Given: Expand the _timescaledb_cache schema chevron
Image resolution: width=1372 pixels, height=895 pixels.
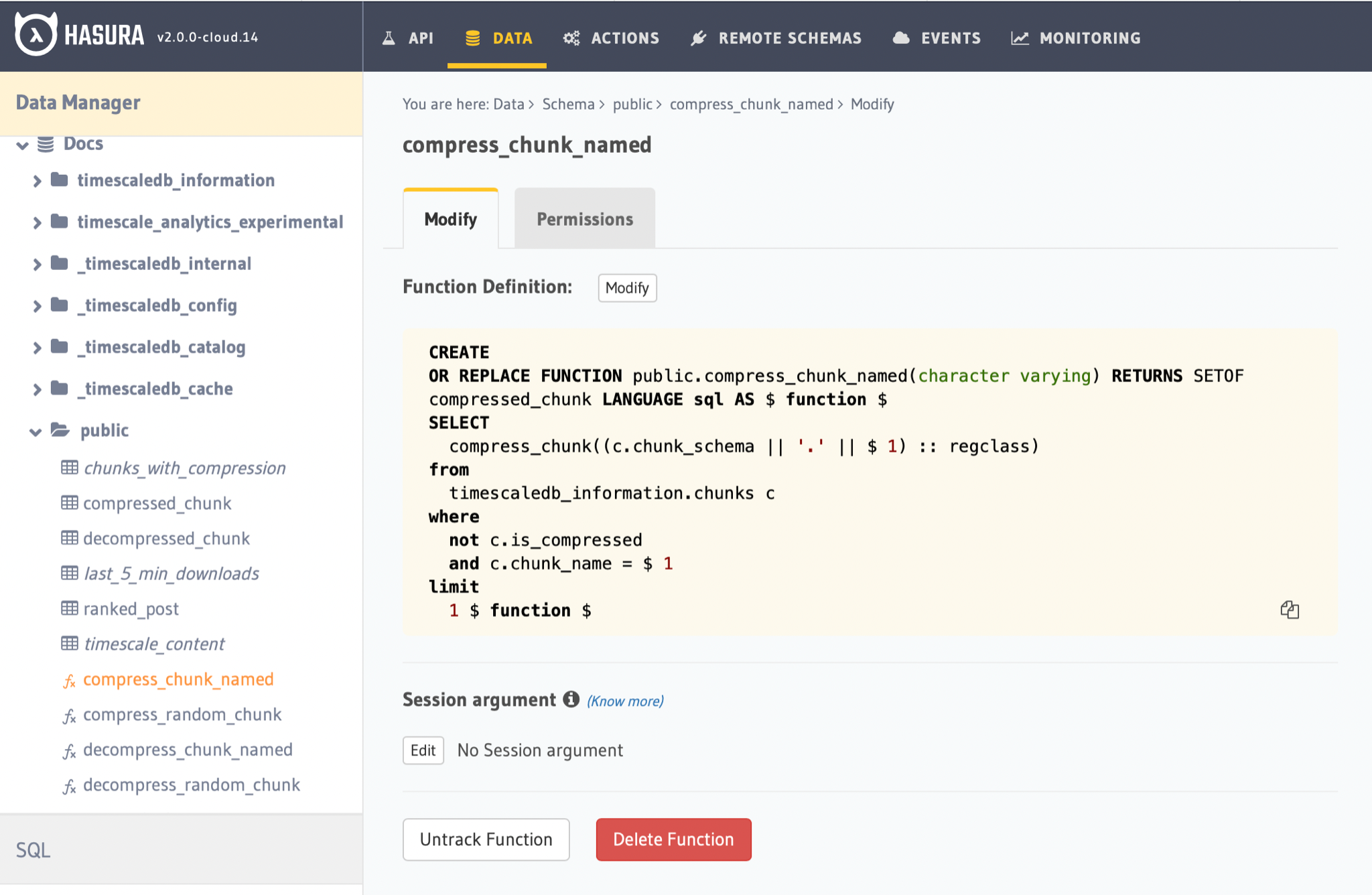Looking at the screenshot, I should 38,389.
